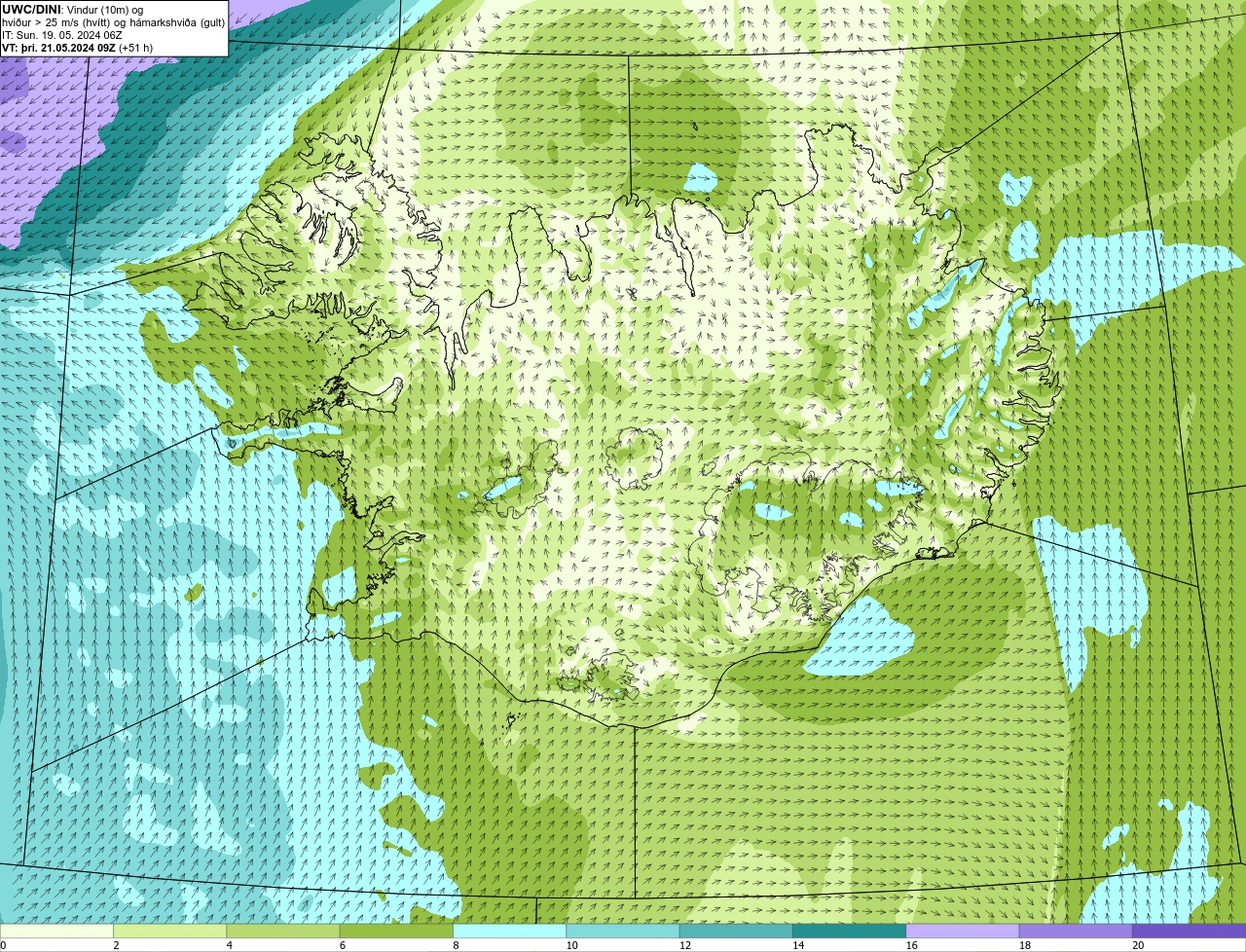The image size is (1246, 952).
Task: Click the '20' tick label on color scale
Action: (x=1138, y=945)
